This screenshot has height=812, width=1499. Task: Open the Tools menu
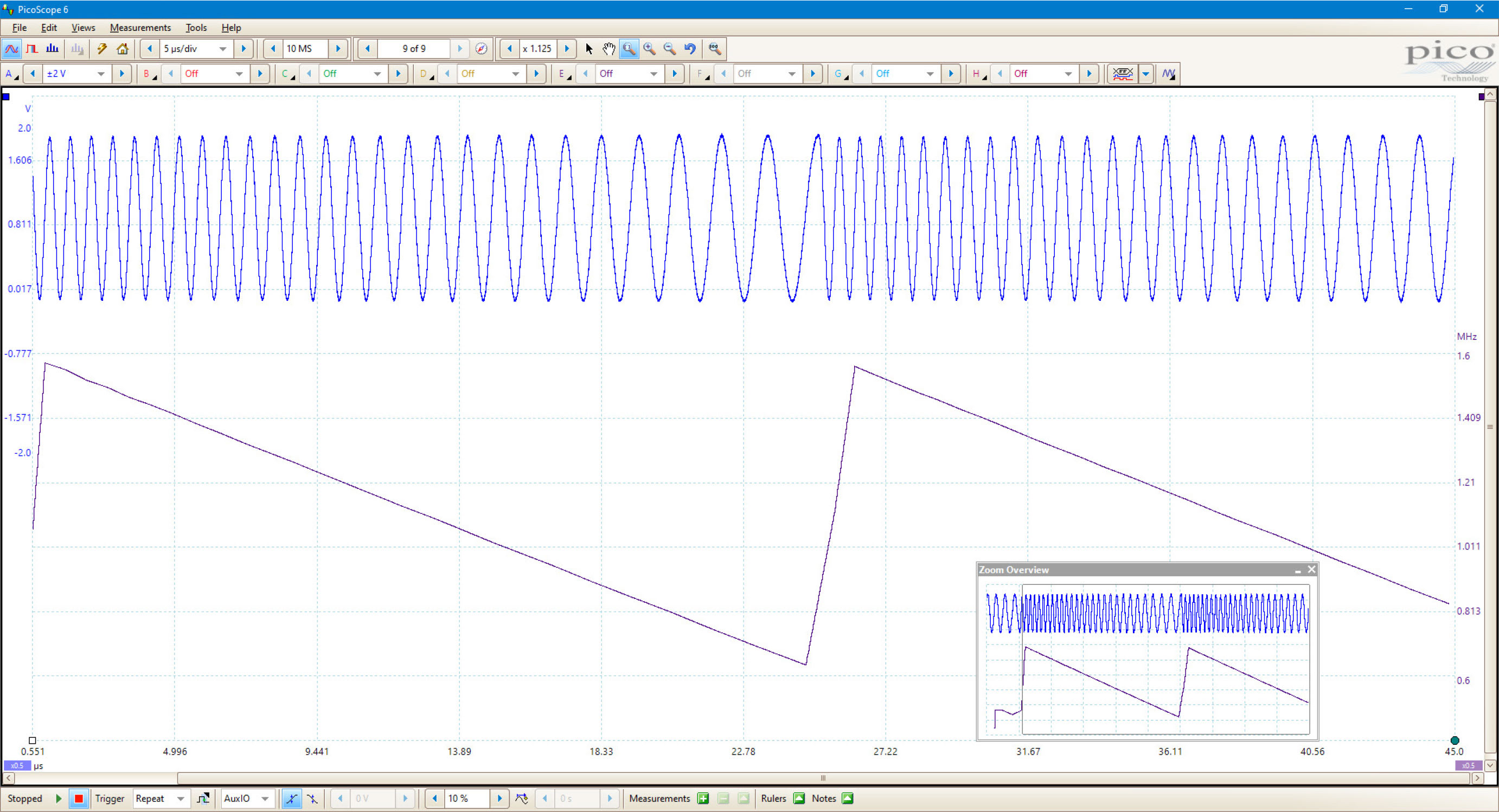click(x=196, y=27)
